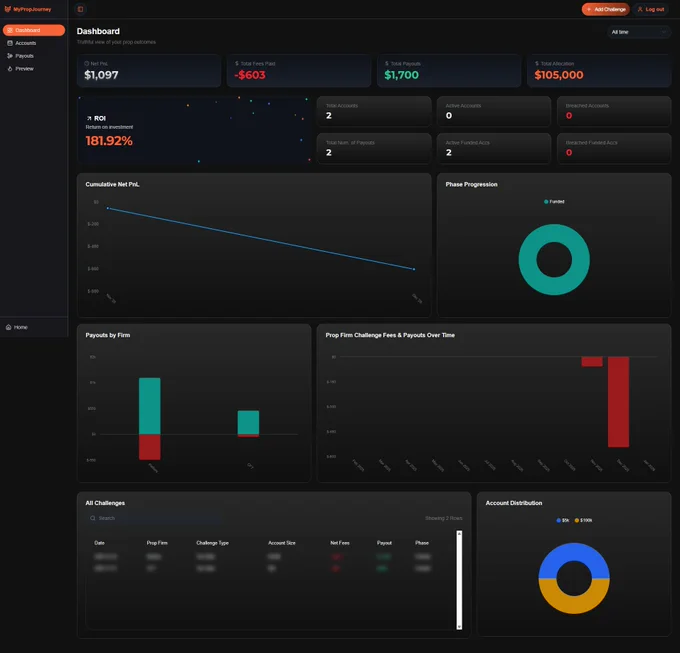The height and width of the screenshot is (653, 680).
Task: Click the Breached Accounts card
Action: (614, 111)
